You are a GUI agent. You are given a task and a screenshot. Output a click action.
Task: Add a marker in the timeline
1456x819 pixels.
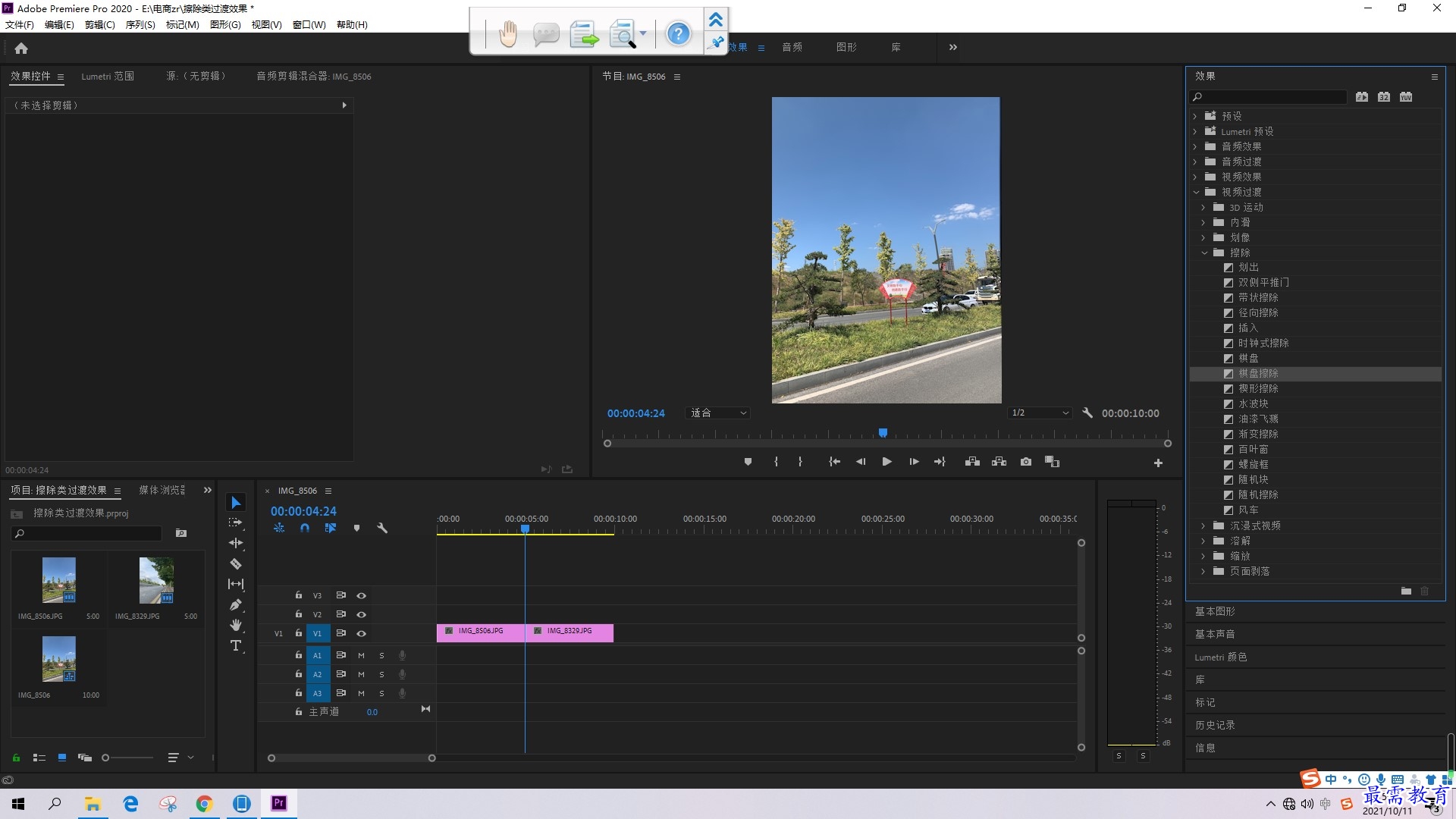[356, 528]
